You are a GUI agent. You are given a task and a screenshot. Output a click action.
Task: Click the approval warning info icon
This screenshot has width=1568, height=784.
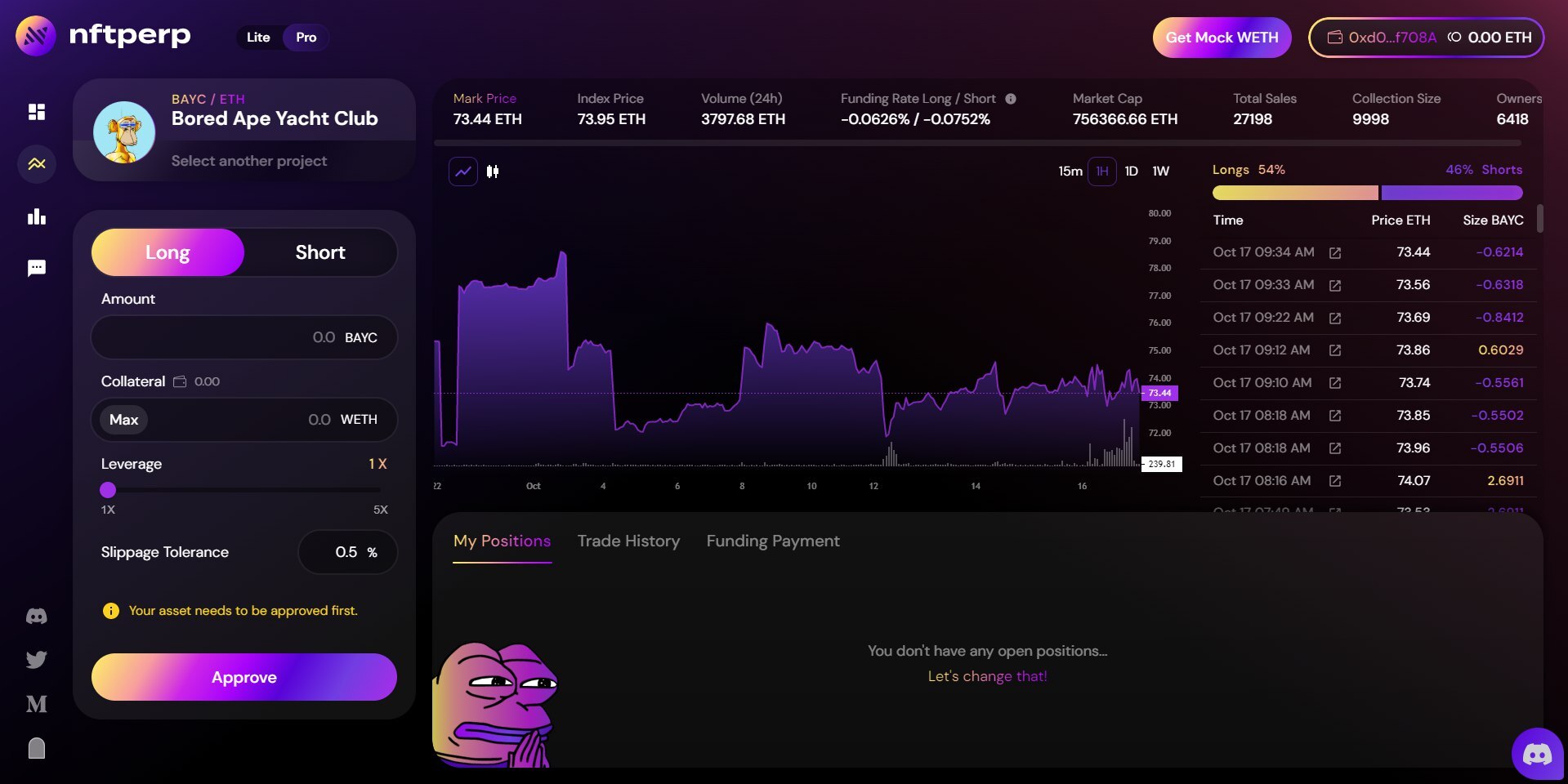click(111, 611)
